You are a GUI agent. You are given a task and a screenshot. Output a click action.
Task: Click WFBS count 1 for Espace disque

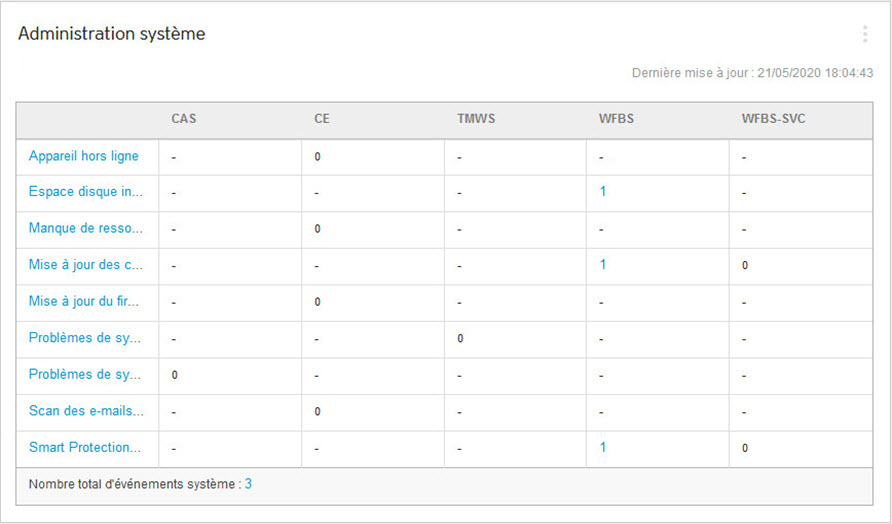click(x=603, y=192)
